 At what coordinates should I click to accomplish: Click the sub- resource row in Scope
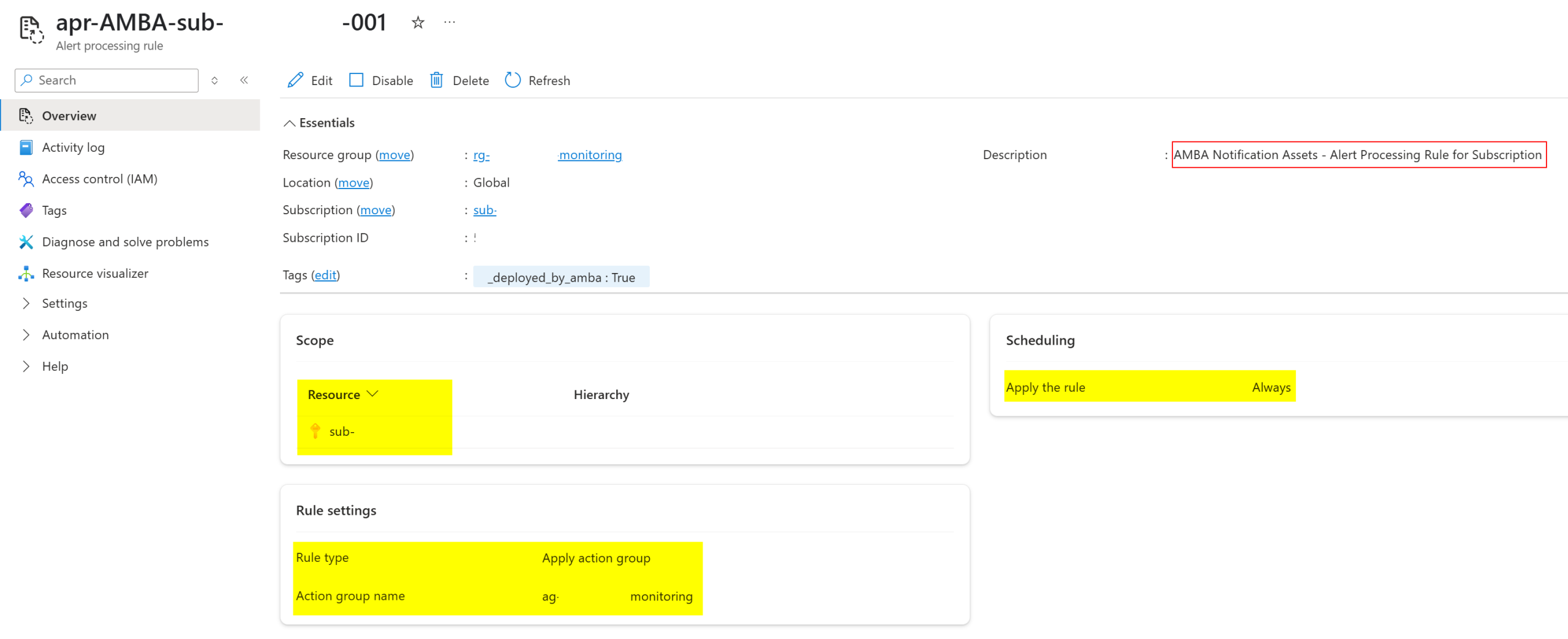(x=625, y=432)
